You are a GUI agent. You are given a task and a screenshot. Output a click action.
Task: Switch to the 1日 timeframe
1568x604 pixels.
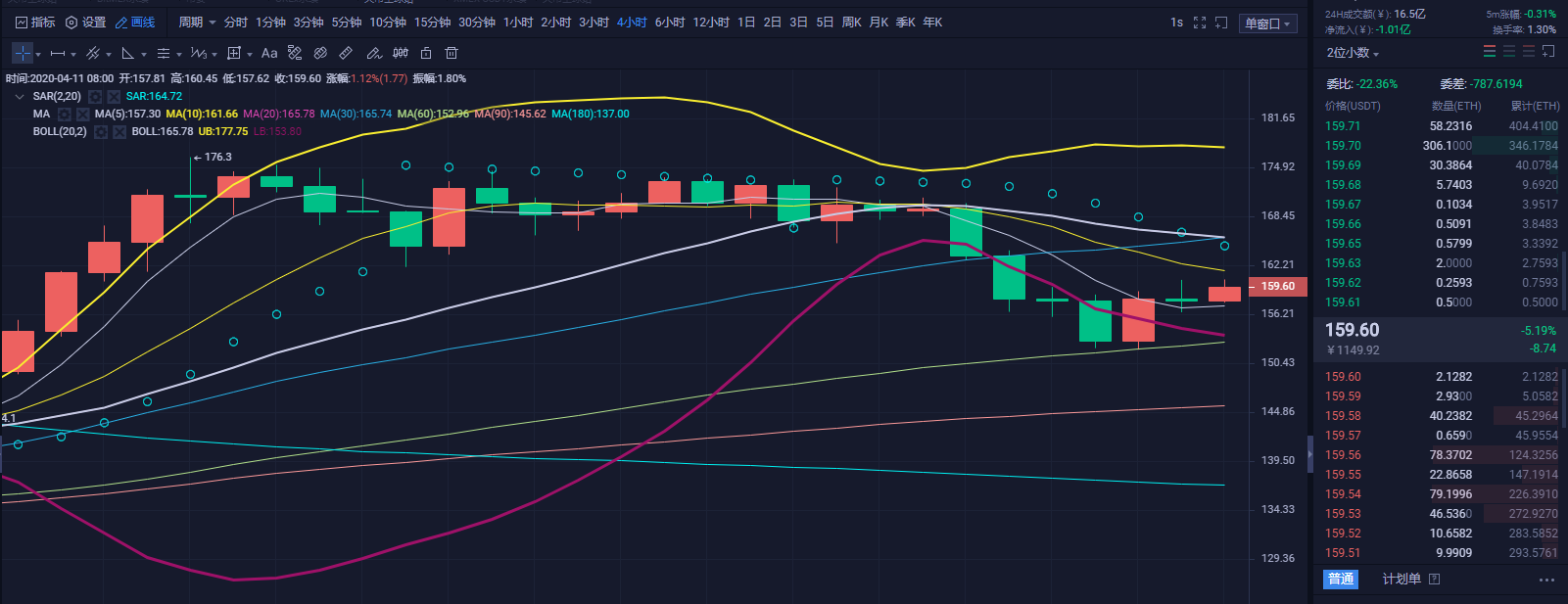[x=746, y=23]
